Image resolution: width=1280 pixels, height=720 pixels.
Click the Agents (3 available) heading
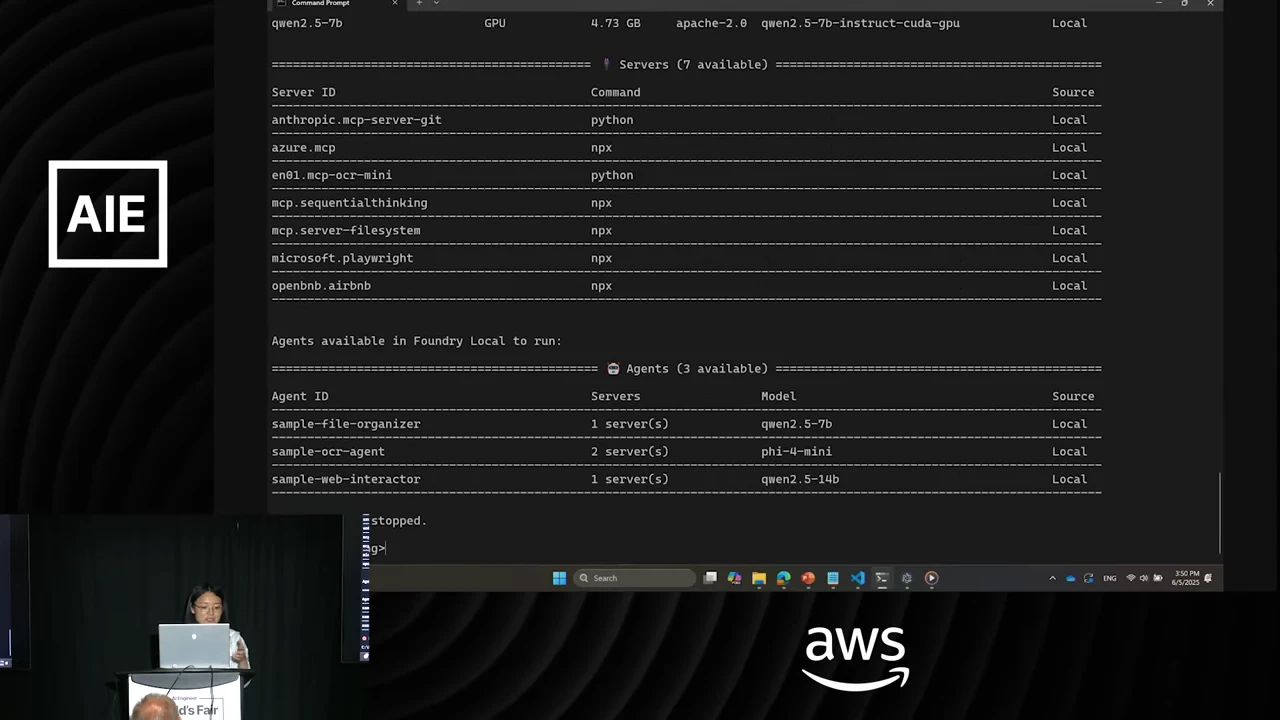pos(688,369)
